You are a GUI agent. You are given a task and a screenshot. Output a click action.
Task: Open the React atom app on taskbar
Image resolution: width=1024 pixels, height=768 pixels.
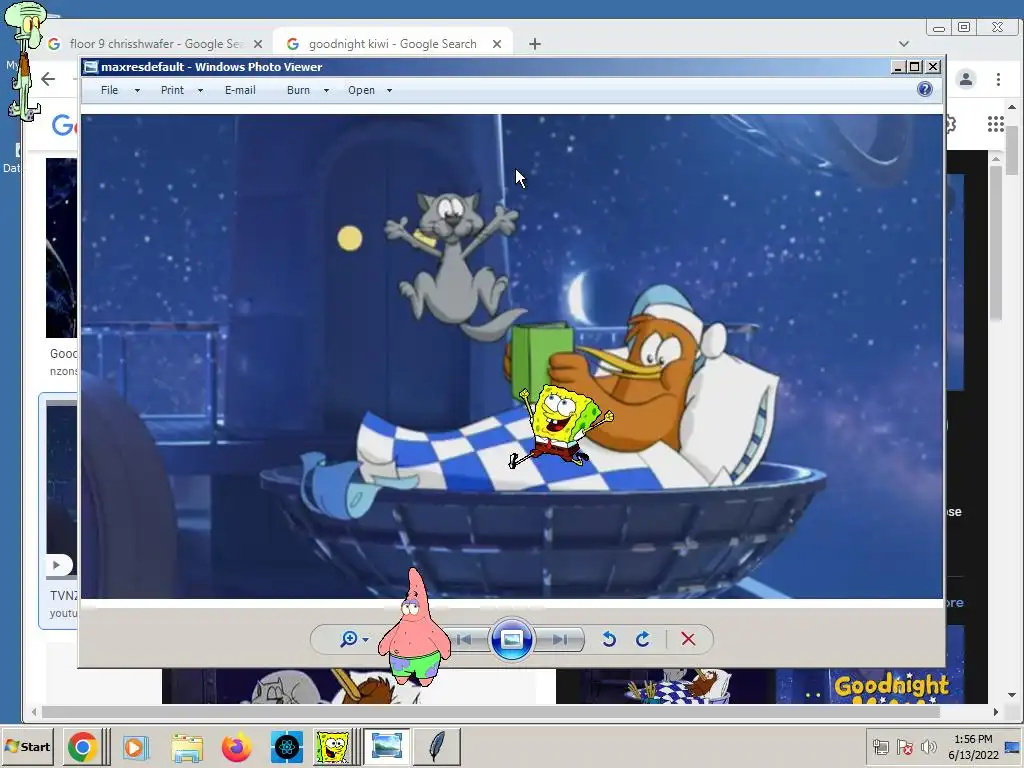tap(287, 747)
